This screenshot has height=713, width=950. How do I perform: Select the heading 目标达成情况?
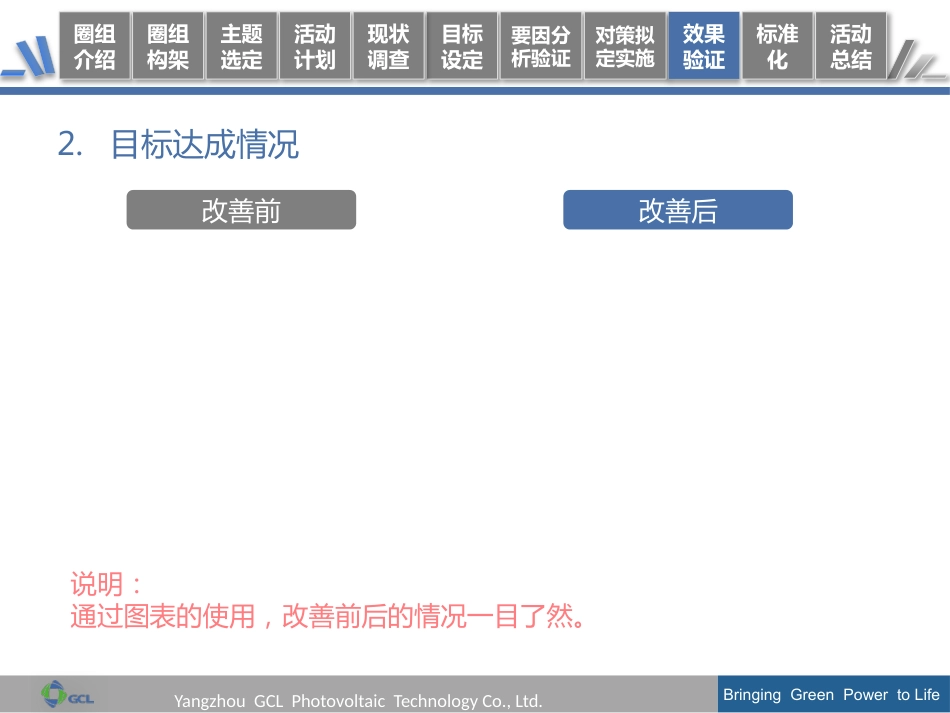[205, 145]
